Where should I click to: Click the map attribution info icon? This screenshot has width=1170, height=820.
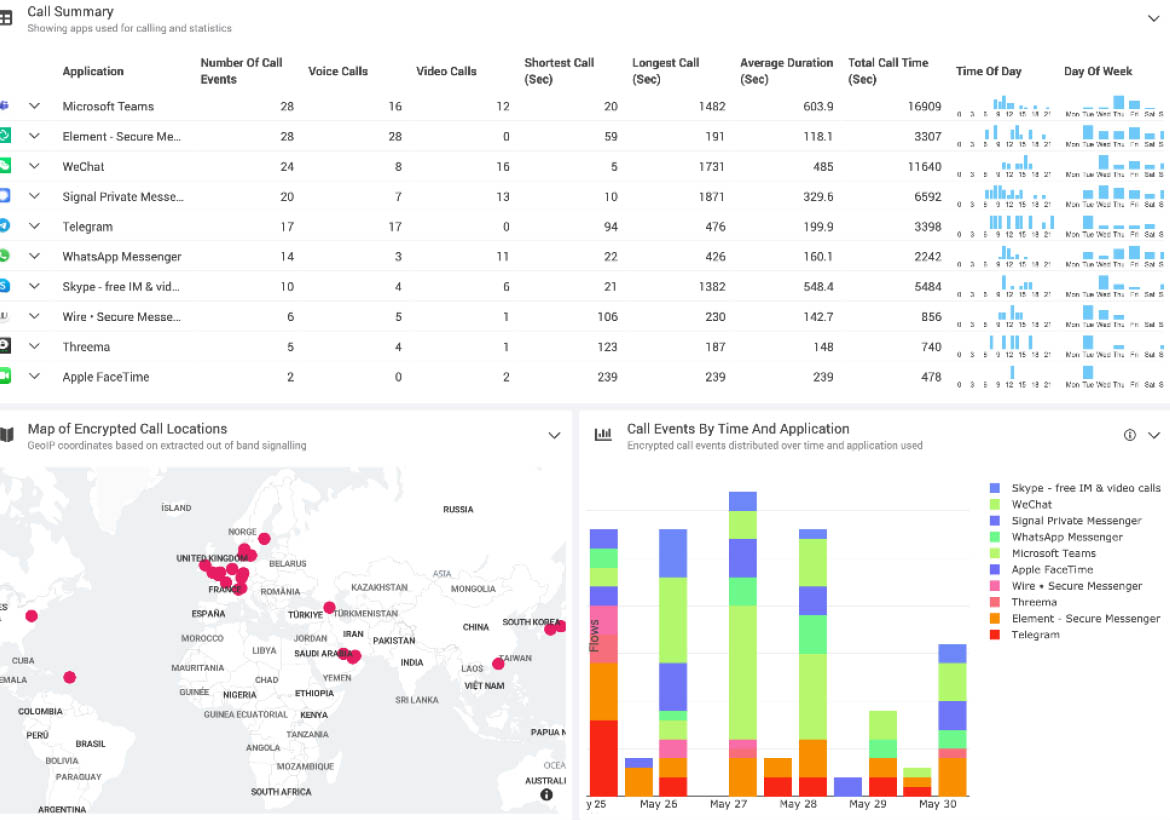(547, 795)
